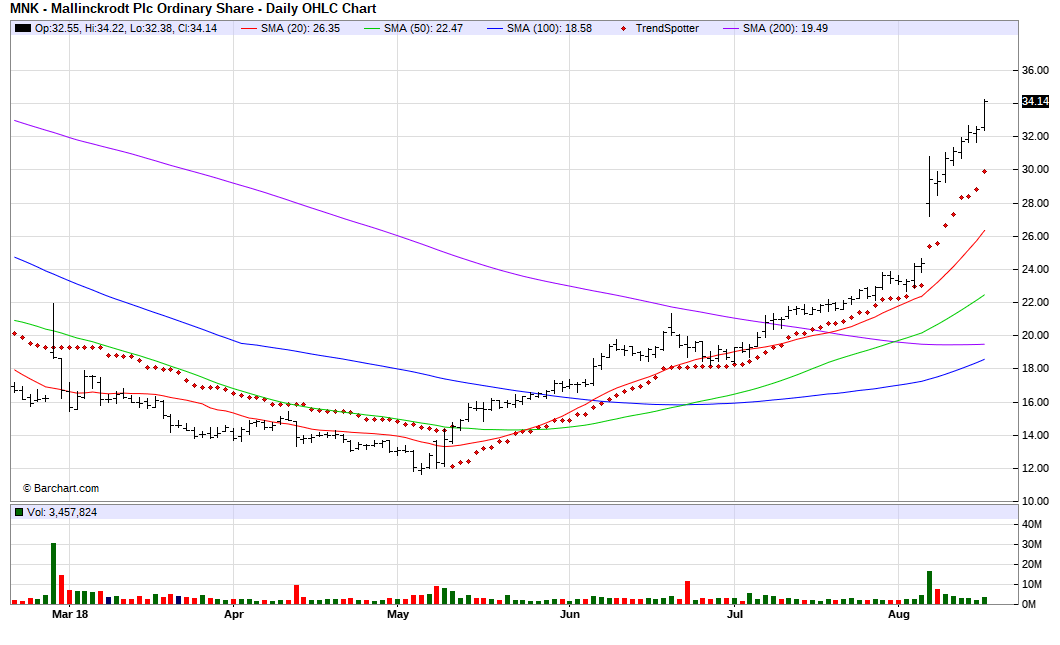Click the Aug date axis label

click(x=898, y=615)
